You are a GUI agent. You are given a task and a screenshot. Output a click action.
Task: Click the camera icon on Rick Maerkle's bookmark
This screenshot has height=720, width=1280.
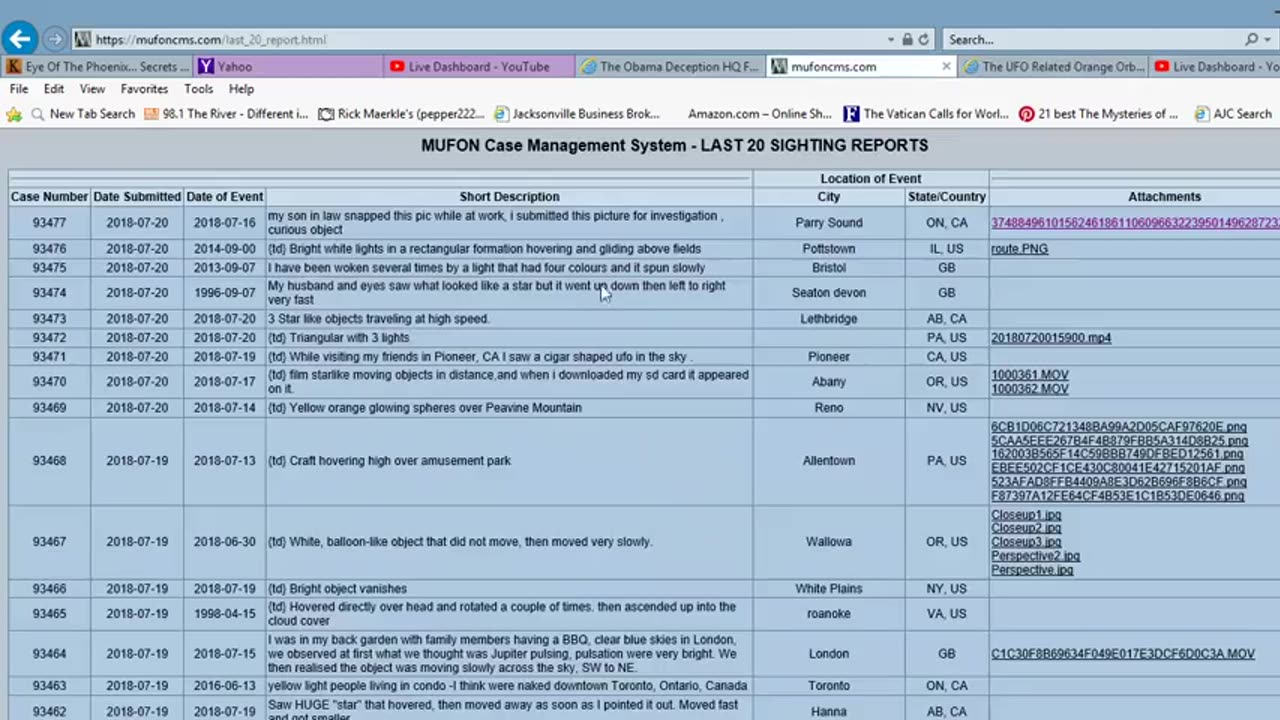pos(326,114)
